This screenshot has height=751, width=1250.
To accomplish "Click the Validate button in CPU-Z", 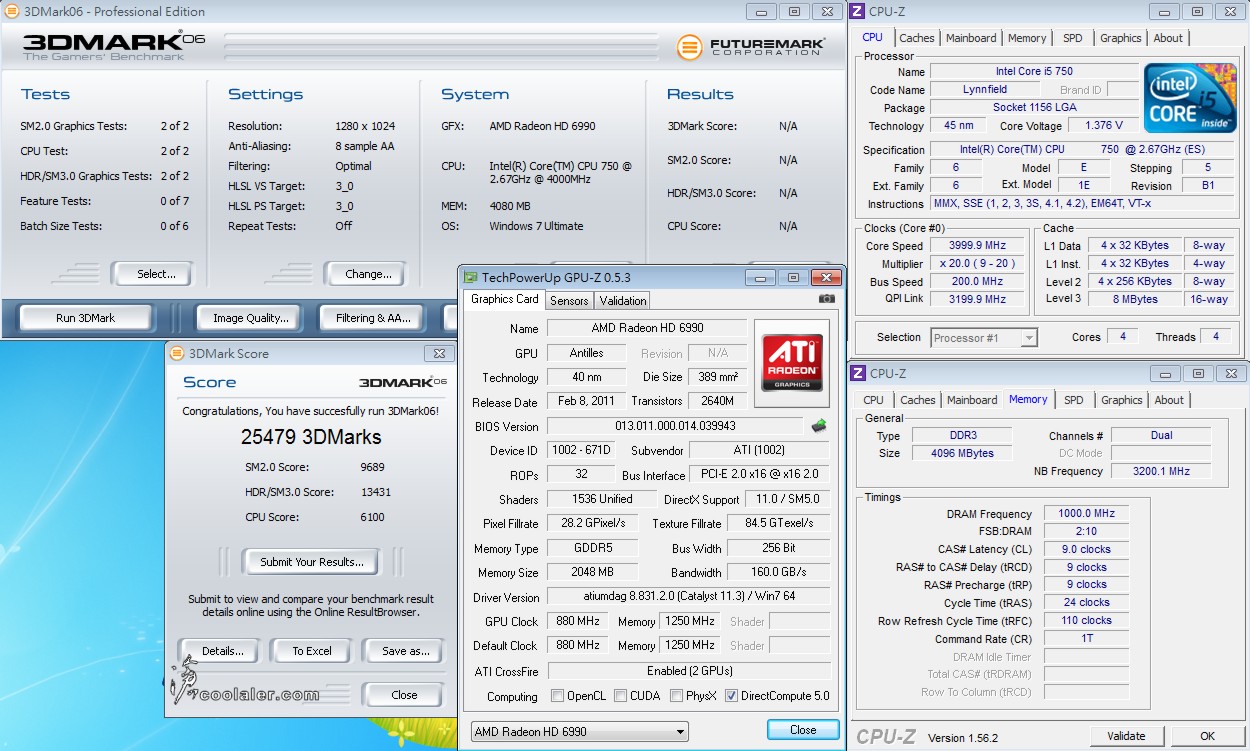I will [x=1126, y=736].
